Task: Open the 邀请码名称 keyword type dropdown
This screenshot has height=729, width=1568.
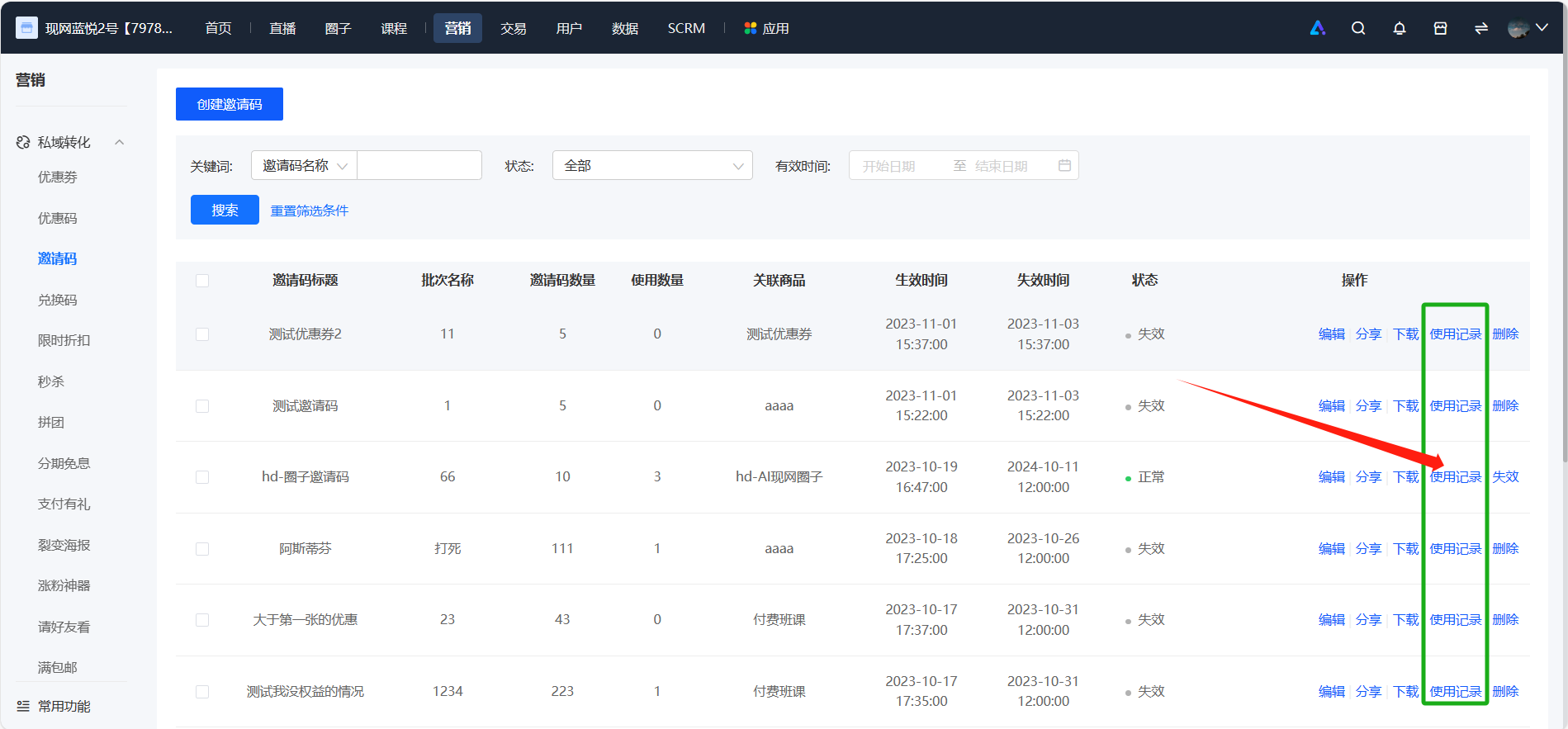Action: click(304, 165)
